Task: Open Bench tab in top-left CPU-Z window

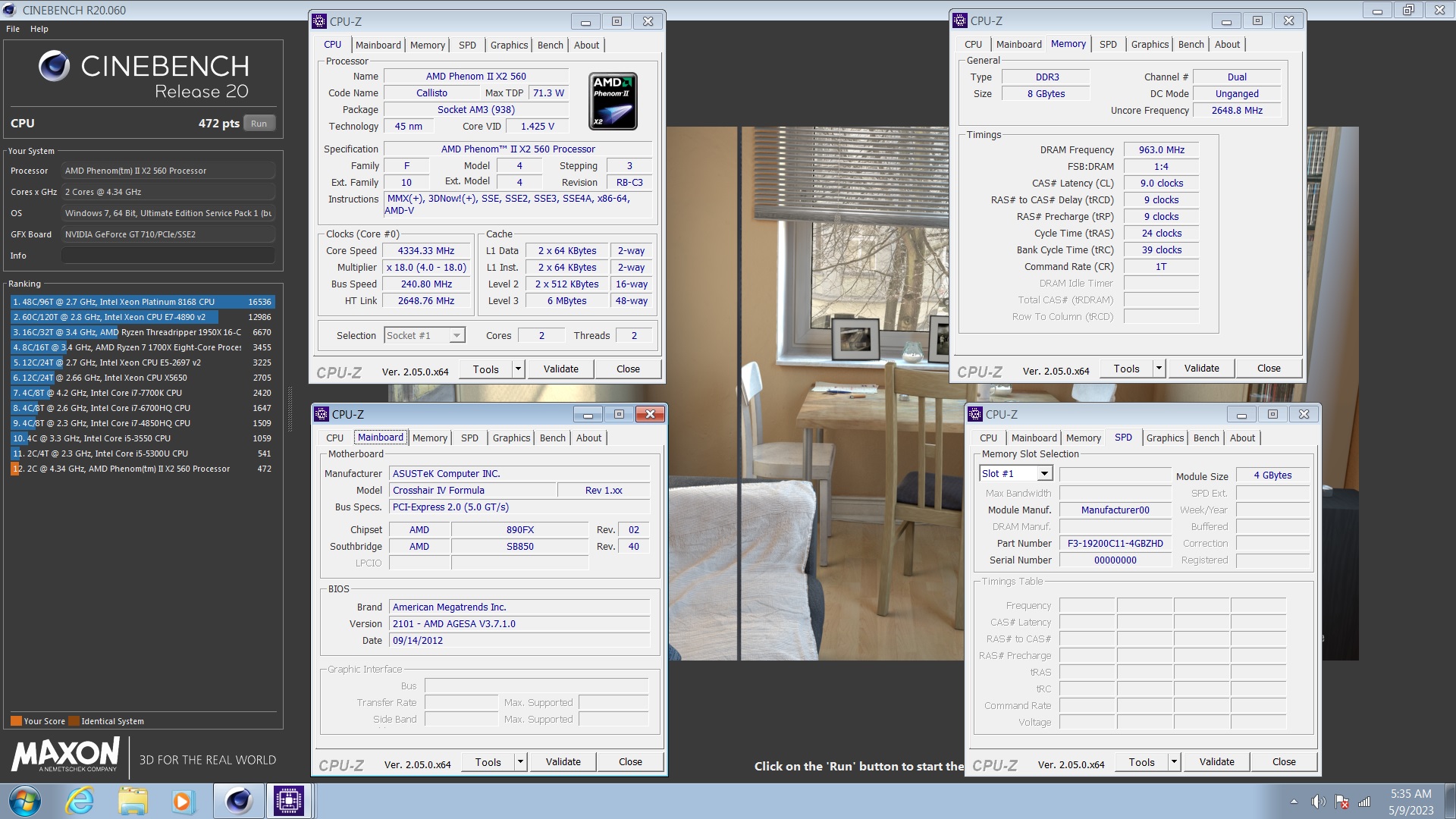Action: pyautogui.click(x=550, y=45)
